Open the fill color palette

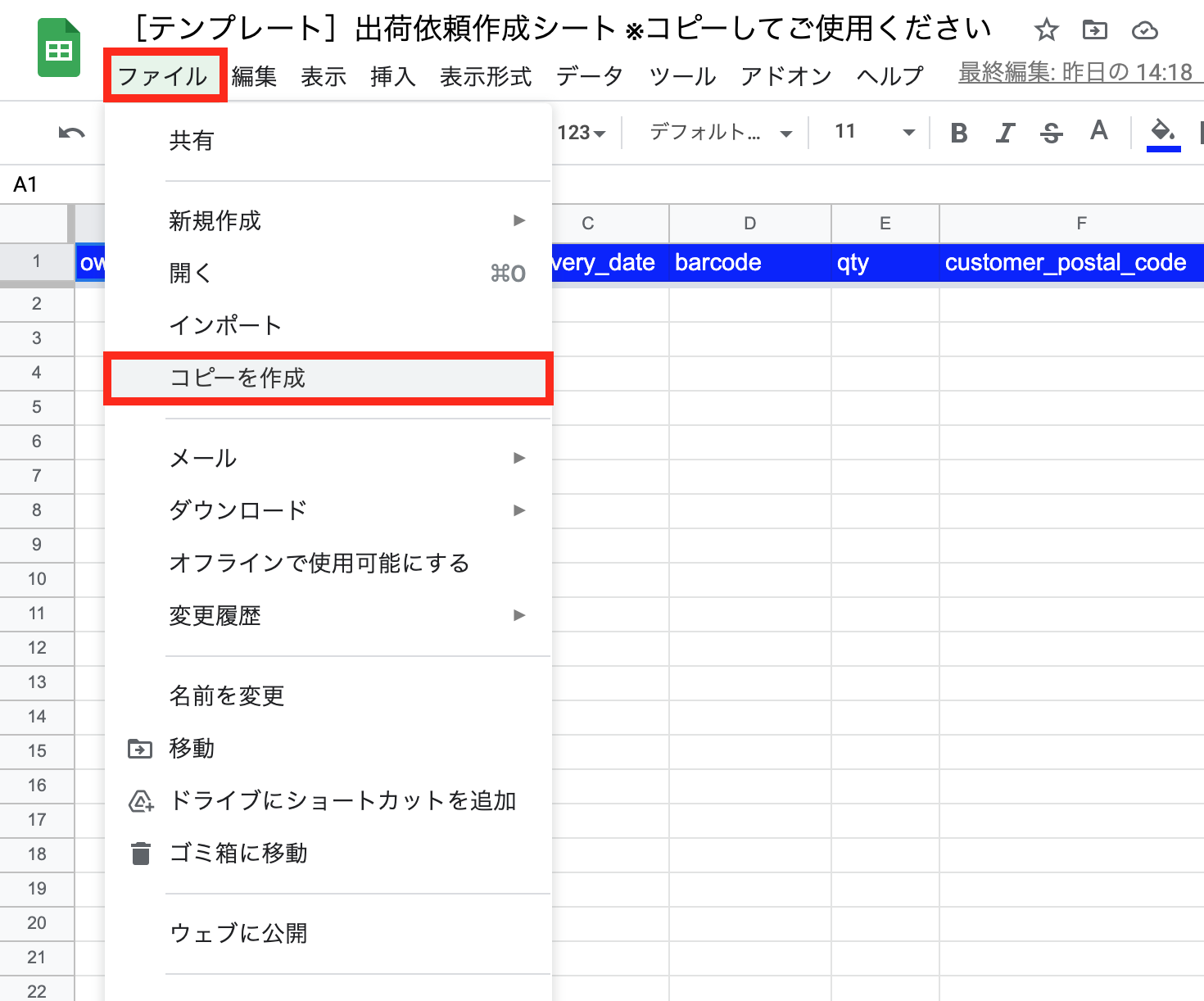click(x=1163, y=132)
